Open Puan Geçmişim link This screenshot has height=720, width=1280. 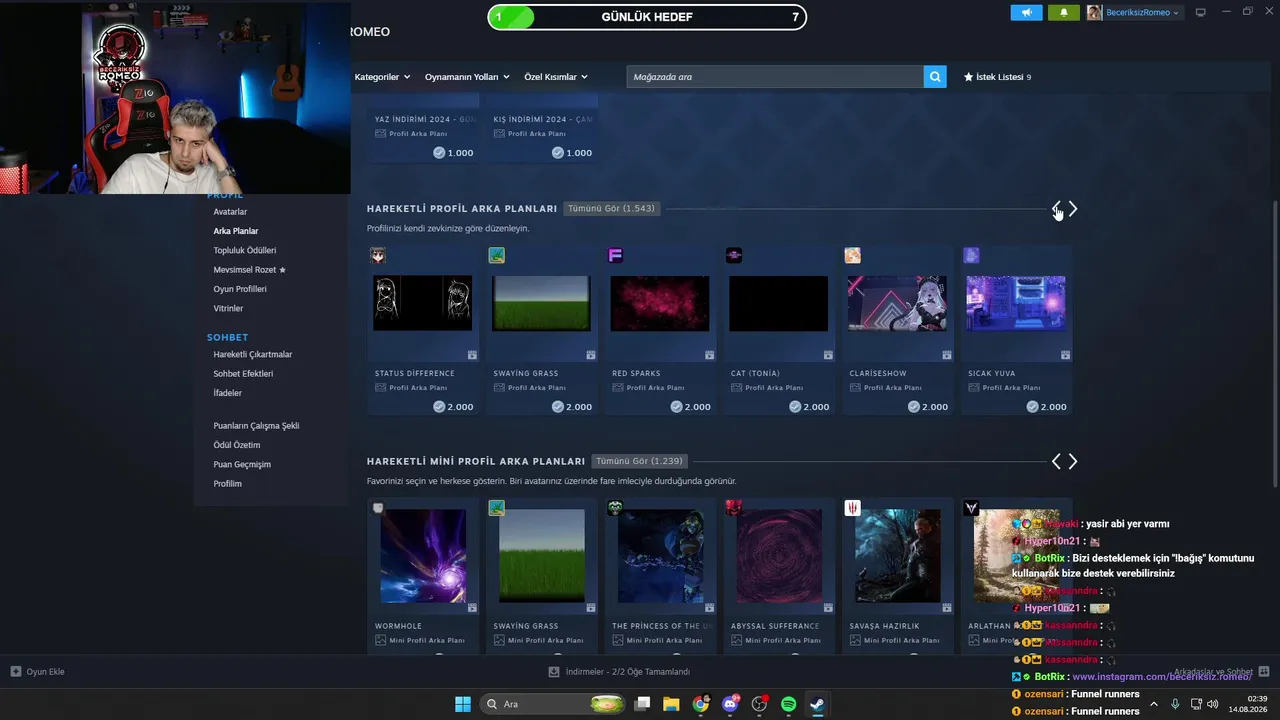coord(242,464)
